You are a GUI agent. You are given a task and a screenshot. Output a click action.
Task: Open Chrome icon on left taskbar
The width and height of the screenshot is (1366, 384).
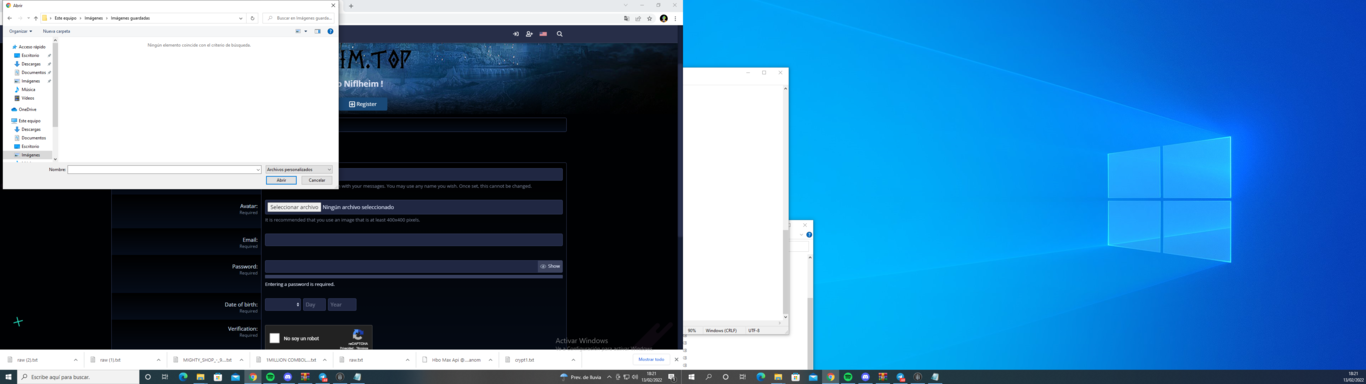[253, 377]
